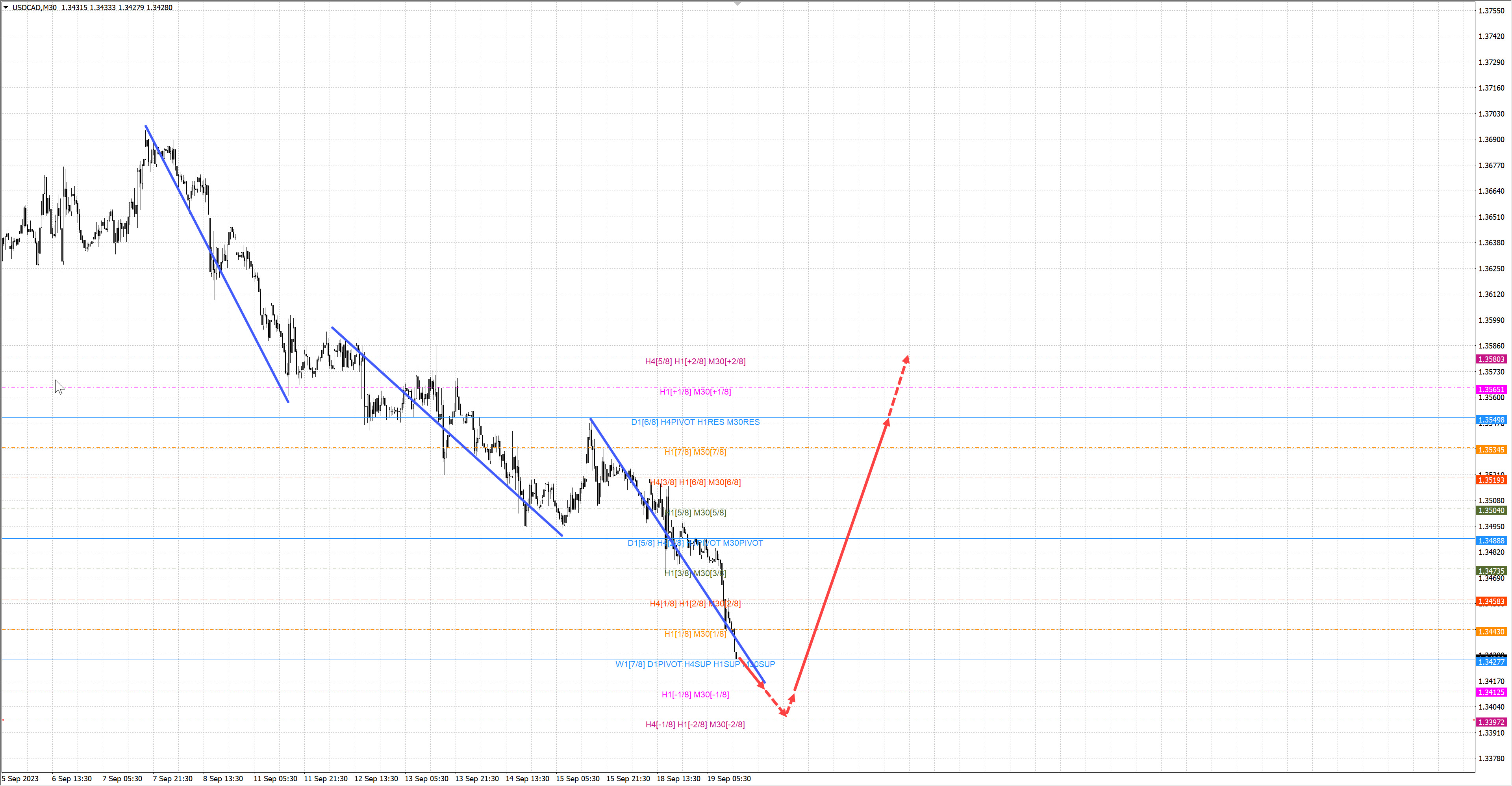1512x786 pixels.
Task: Select the blue 1.34277 price tag
Action: coord(1491,662)
